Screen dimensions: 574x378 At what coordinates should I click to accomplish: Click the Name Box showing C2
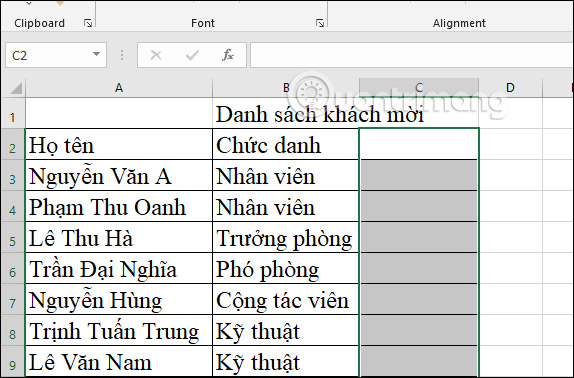pyautogui.click(x=56, y=55)
